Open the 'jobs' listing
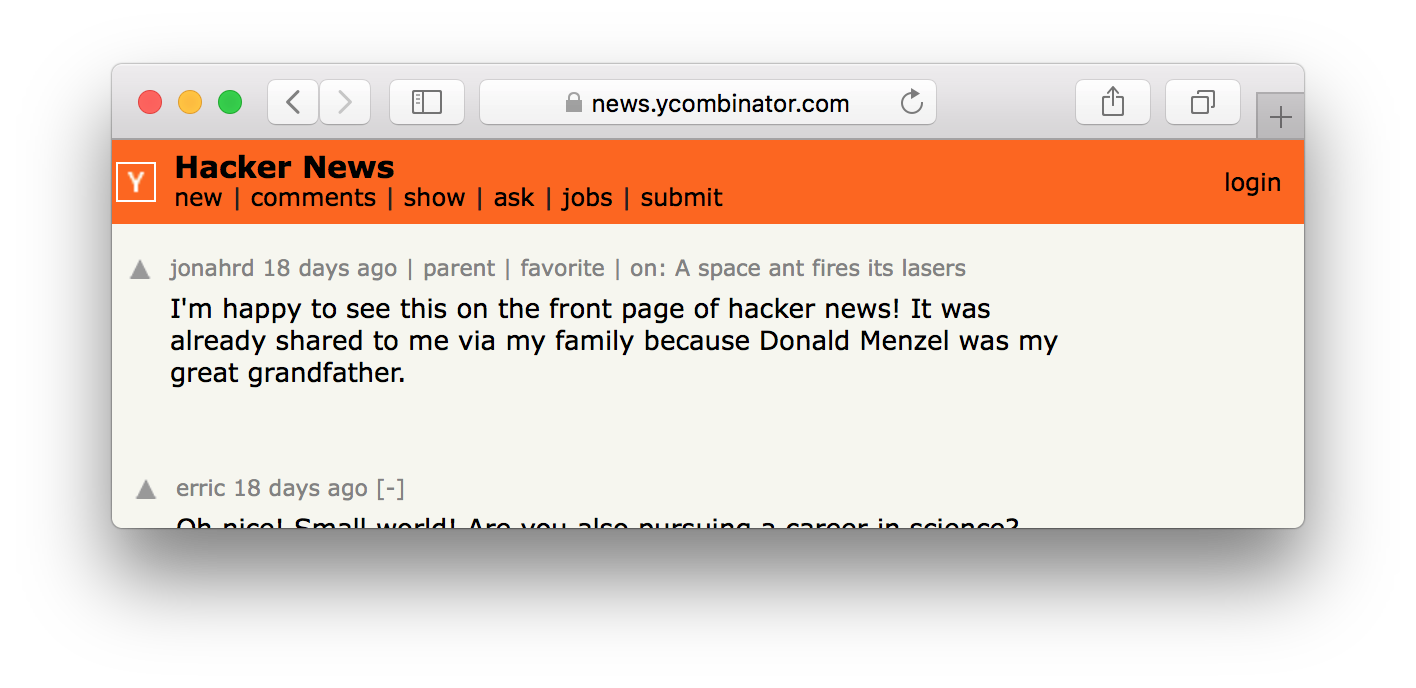This screenshot has width=1416, height=688. tap(587, 198)
